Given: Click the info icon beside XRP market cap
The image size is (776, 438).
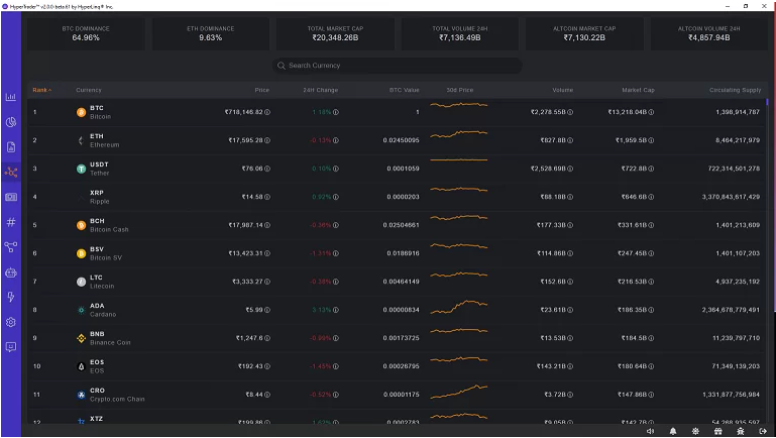Looking at the screenshot, I should pos(651,197).
